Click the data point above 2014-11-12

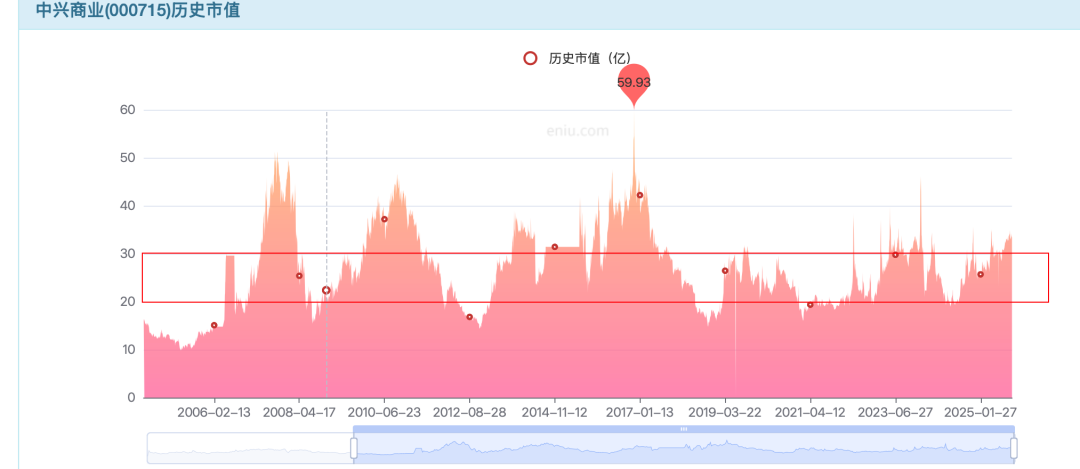pos(554,247)
